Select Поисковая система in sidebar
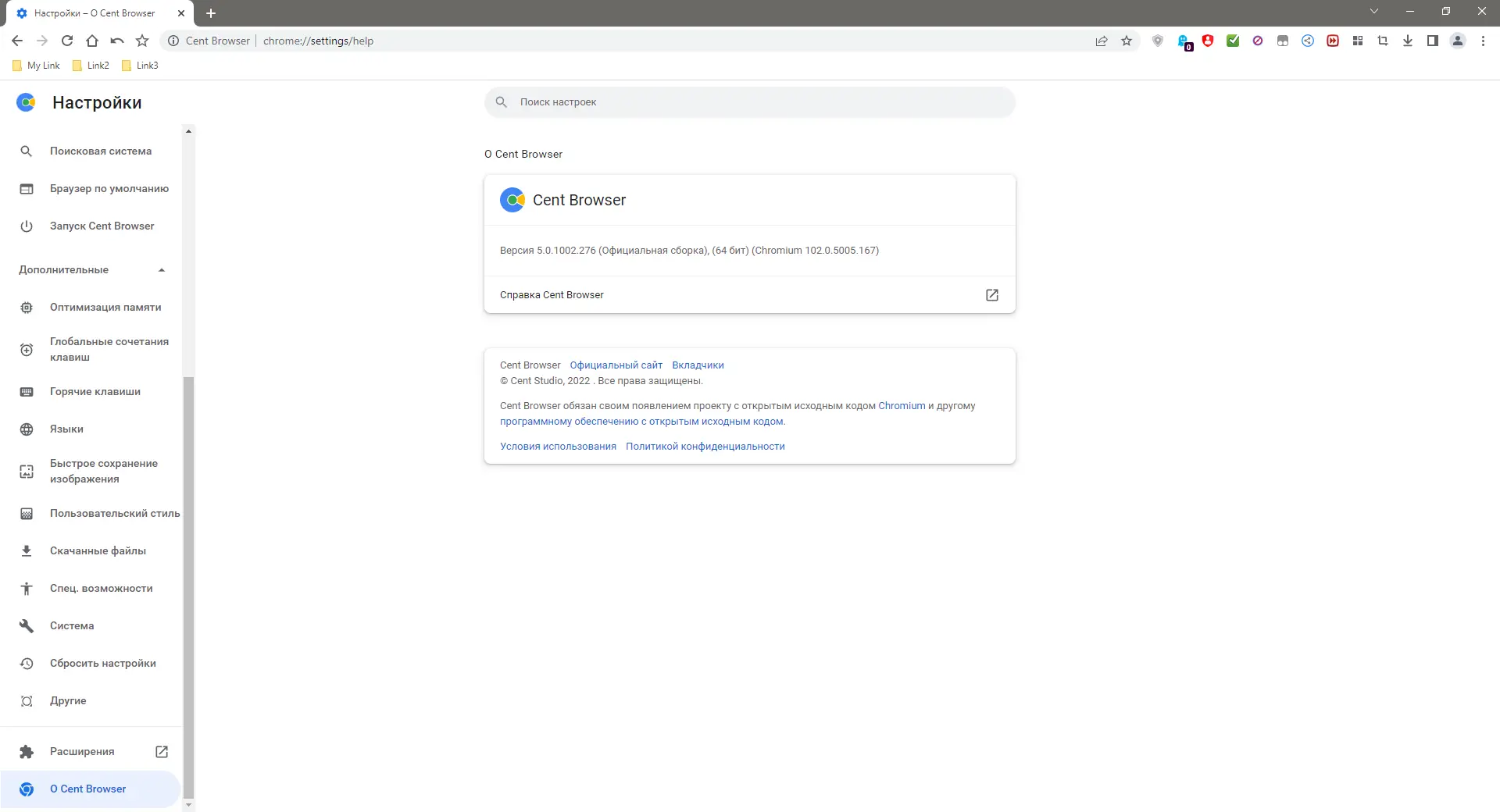 point(91,151)
